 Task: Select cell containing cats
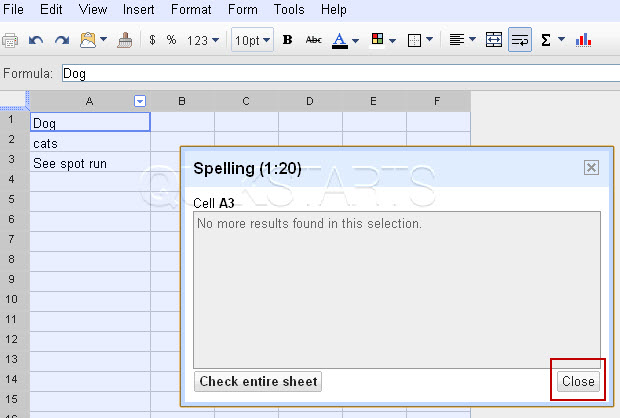90,142
